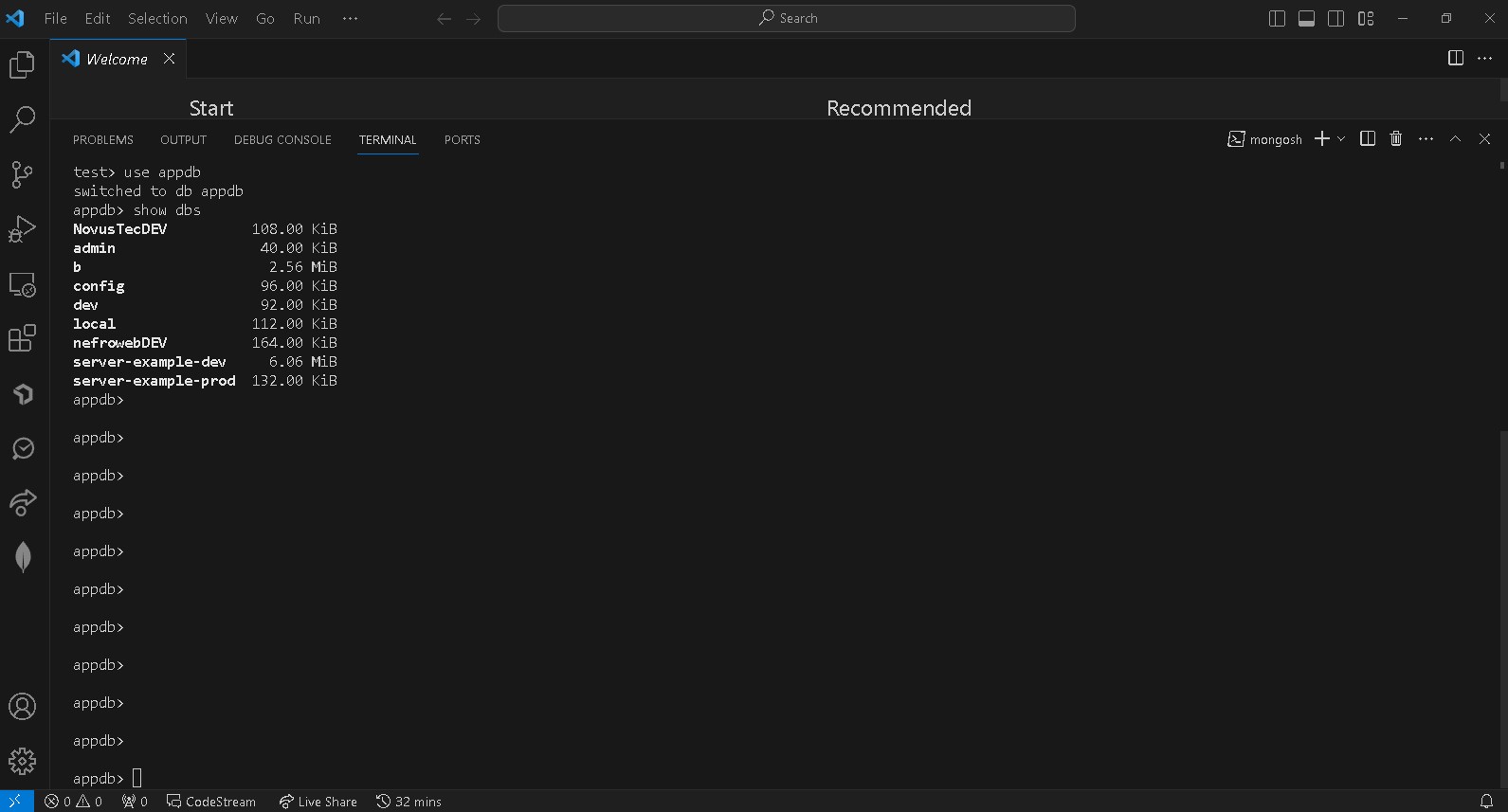Viewport: 1508px width, 812px height.
Task: Open the Remote Explorer view
Action: tap(22, 284)
